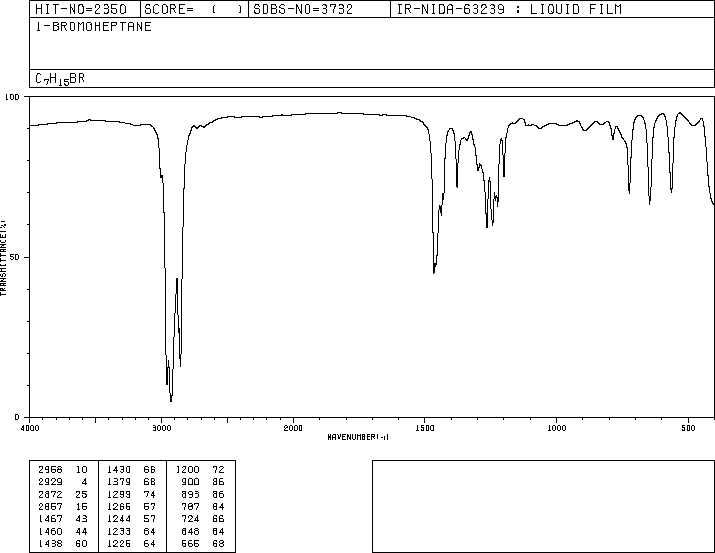This screenshot has height=553, width=715.
Task: Click the 3000 wavenumber axis label
Action: click(161, 428)
